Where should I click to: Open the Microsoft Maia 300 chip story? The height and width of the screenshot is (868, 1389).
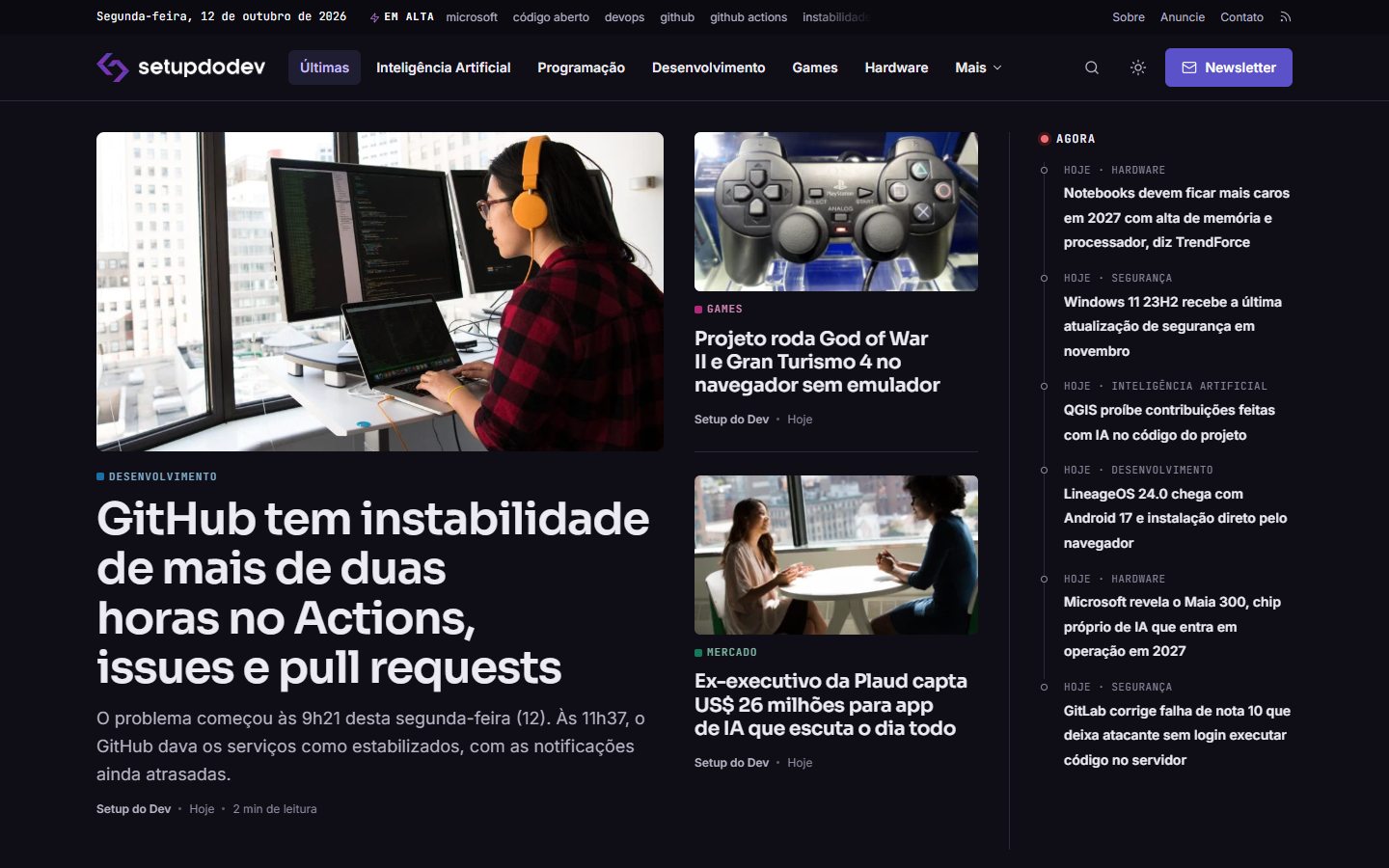click(x=1172, y=627)
